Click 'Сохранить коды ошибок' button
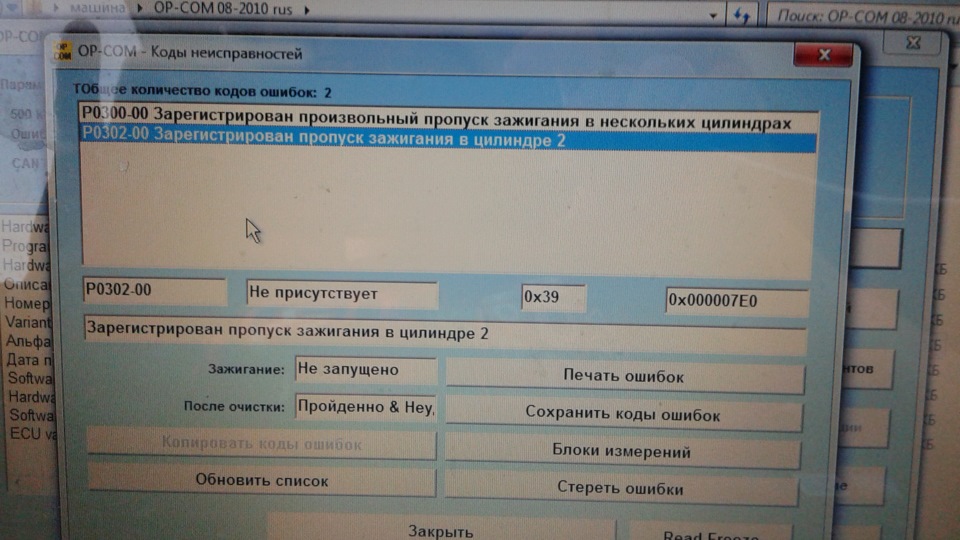The width and height of the screenshot is (960, 540). pyautogui.click(x=624, y=415)
